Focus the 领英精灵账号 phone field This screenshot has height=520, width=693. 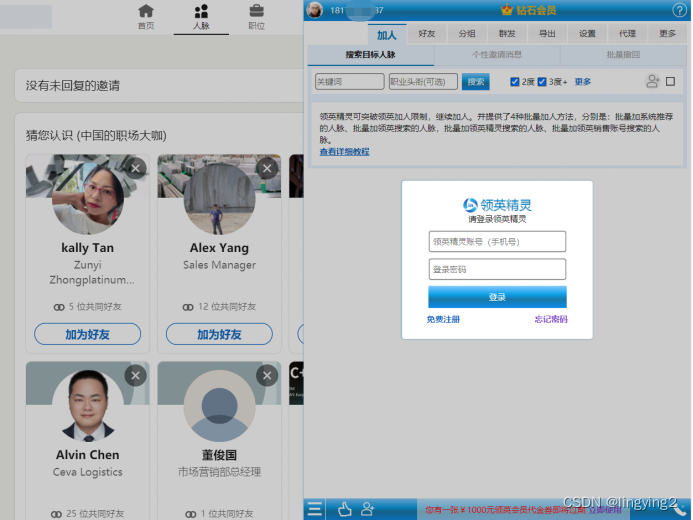click(497, 242)
